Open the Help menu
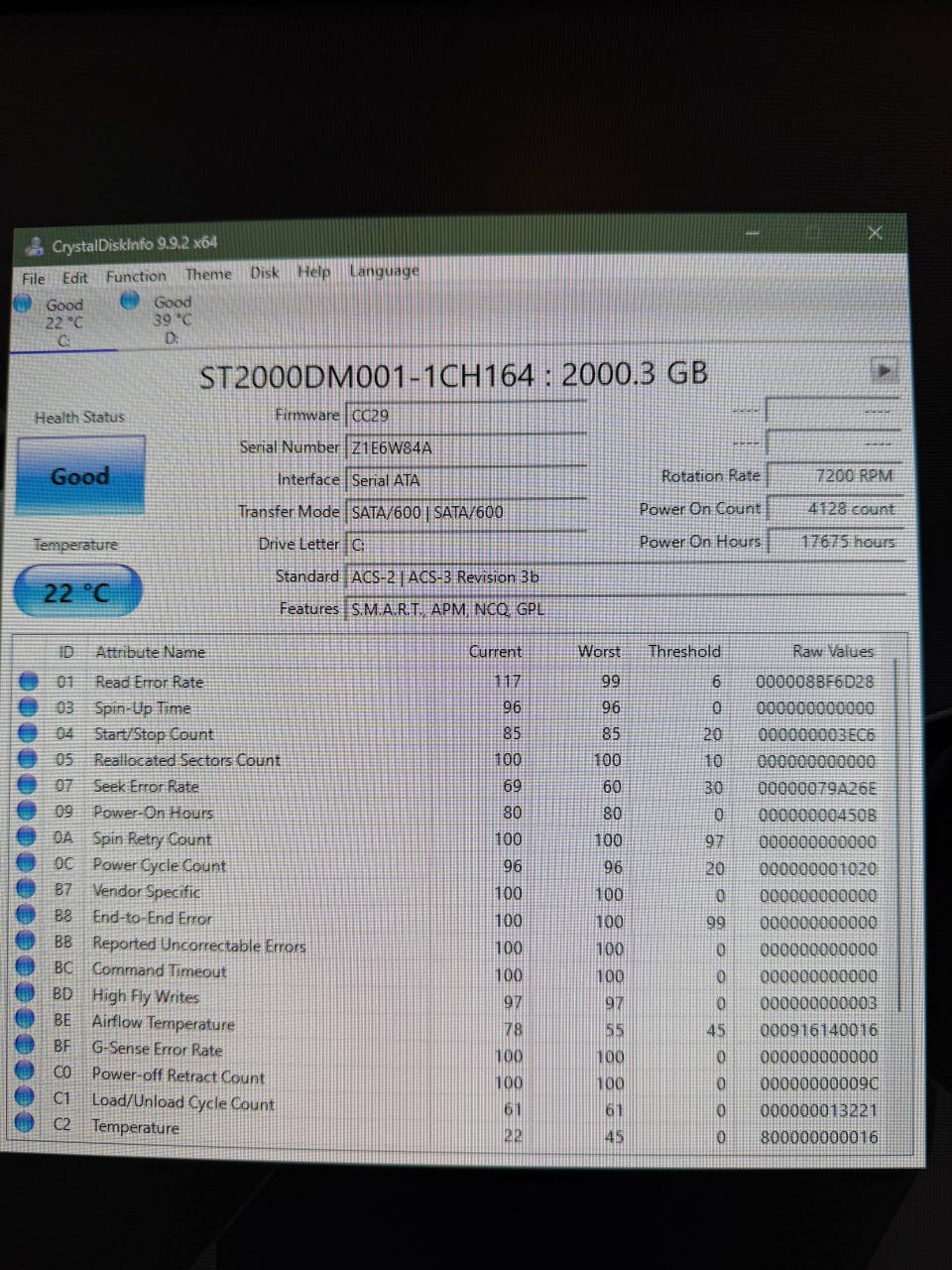The width and height of the screenshot is (952, 1270). (313, 271)
